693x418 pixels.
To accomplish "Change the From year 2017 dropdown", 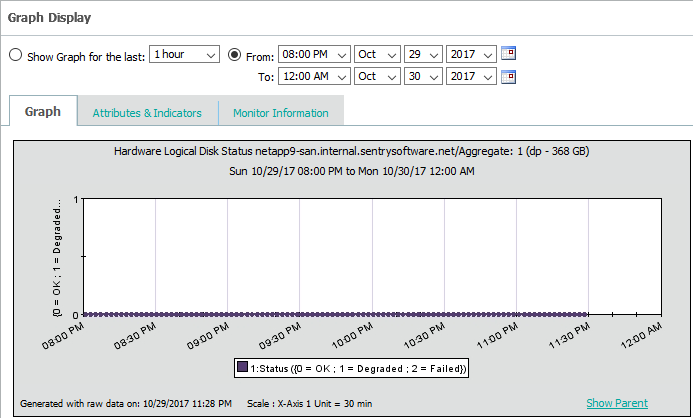I will pyautogui.click(x=471, y=54).
